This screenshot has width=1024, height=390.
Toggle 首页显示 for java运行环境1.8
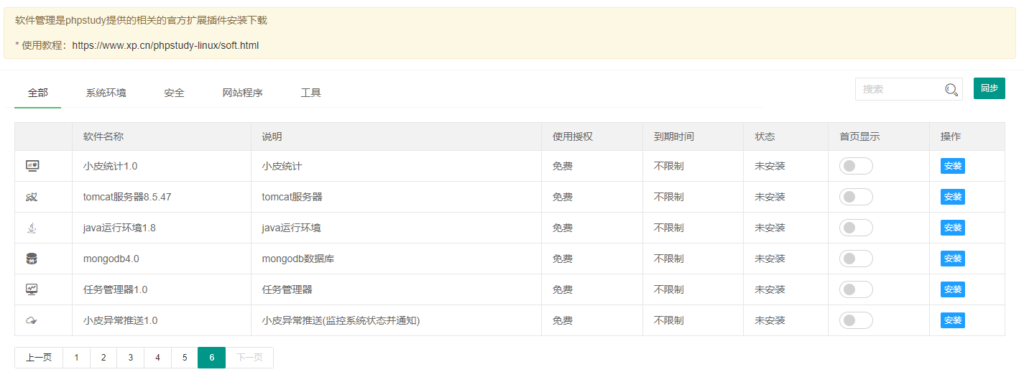856,228
